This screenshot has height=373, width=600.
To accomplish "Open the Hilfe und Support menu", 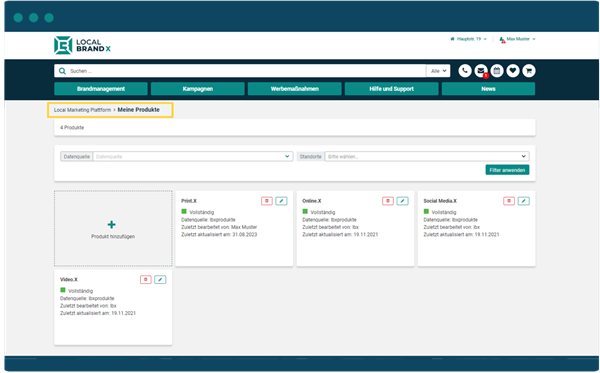I will (x=391, y=89).
